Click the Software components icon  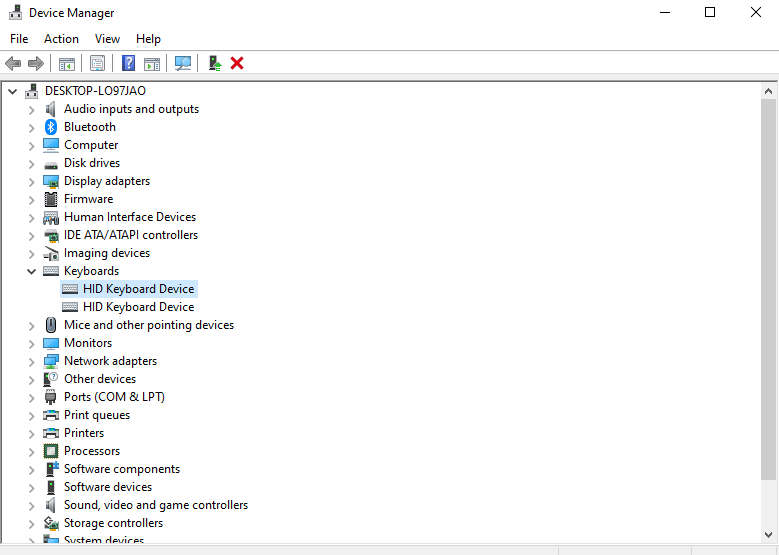[x=52, y=469]
